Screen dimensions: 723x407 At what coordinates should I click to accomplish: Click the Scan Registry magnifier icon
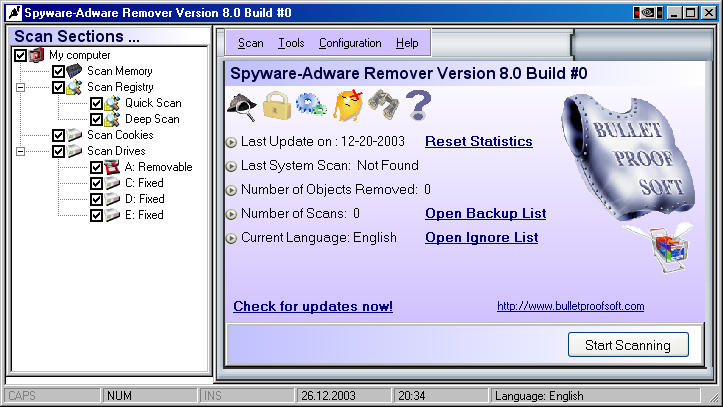(x=74, y=87)
